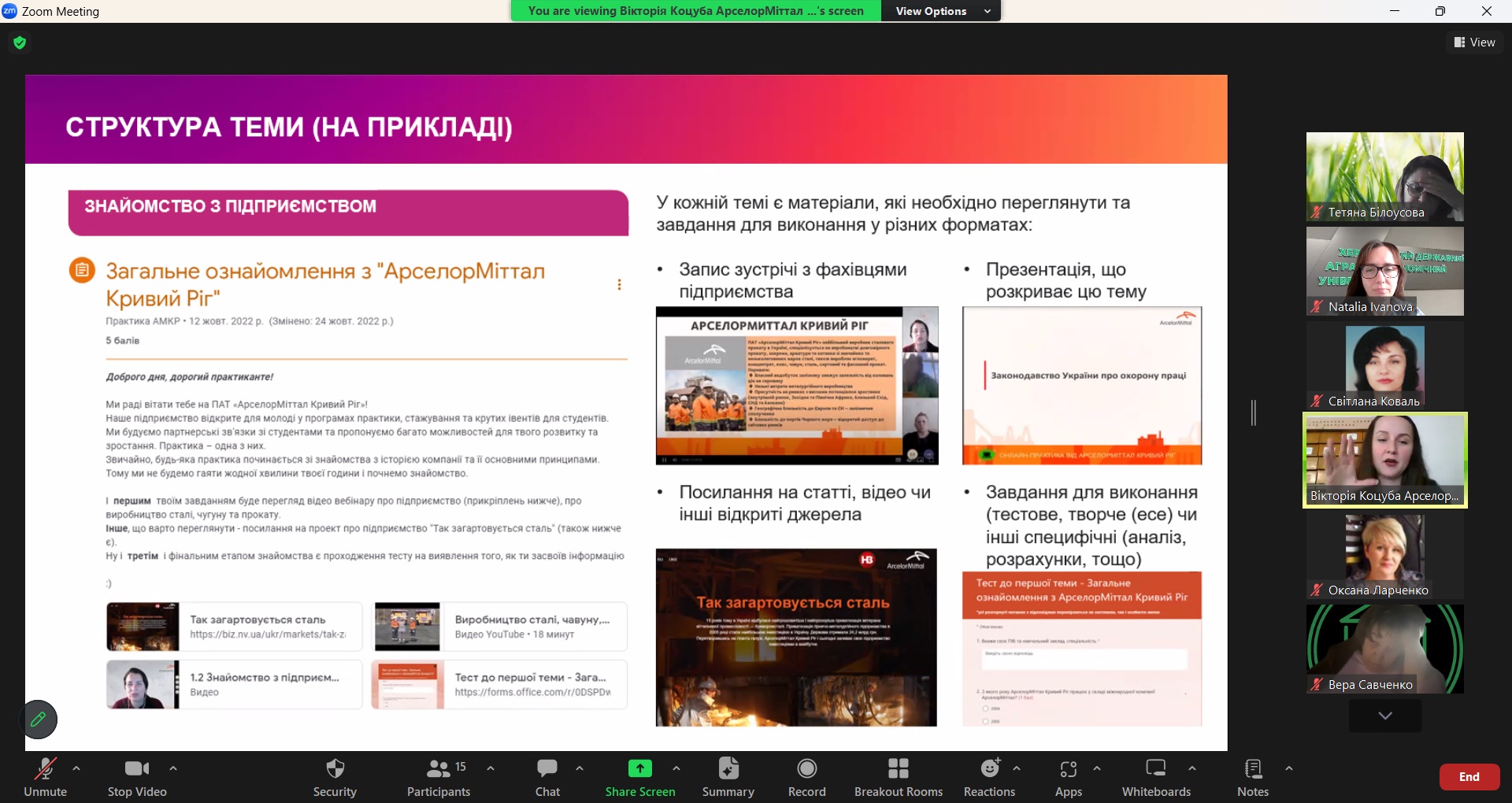1512x803 pixels.
Task: Select Оксана Ларченко video tile
Action: [1385, 554]
